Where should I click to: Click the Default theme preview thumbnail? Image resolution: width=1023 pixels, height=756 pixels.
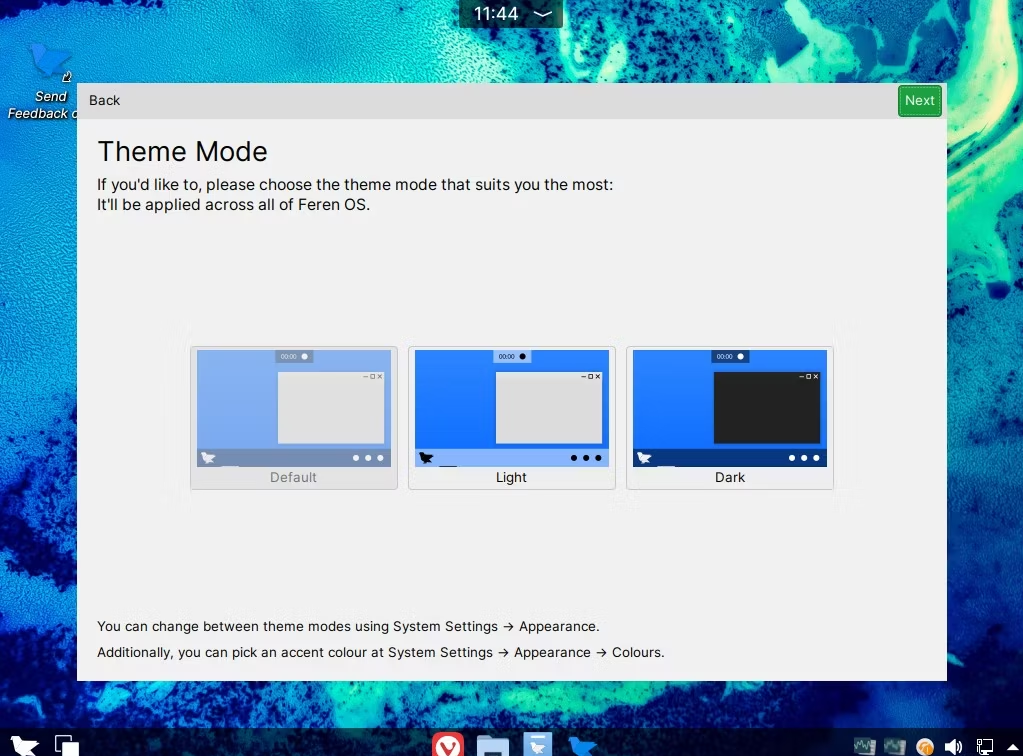point(294,408)
